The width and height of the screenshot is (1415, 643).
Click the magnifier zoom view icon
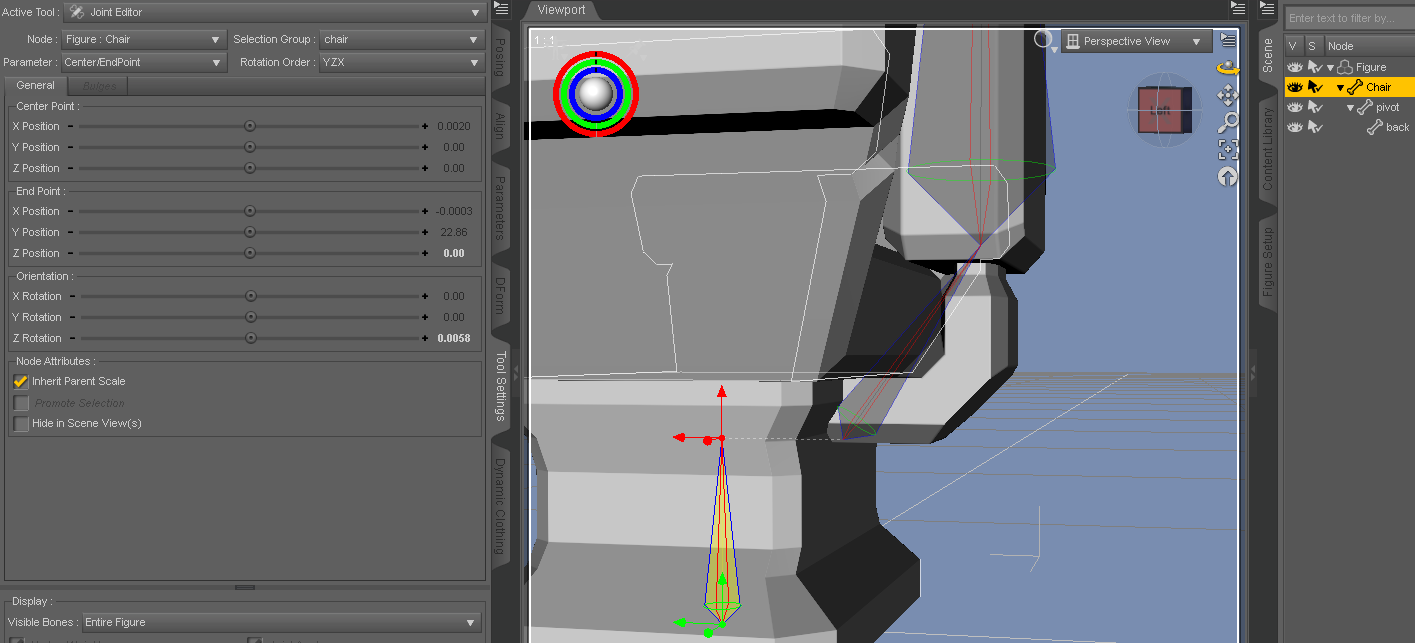click(x=1227, y=122)
